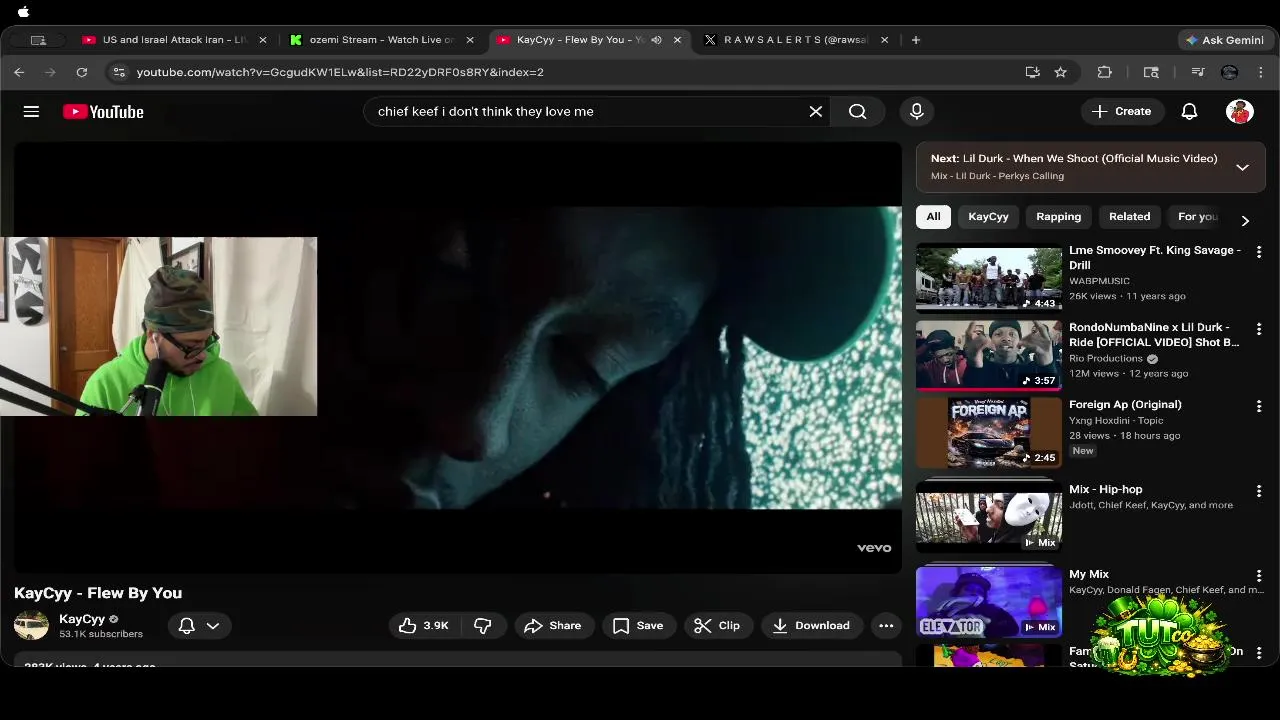Like the video with thumbs up 3.9K
Screen dimensions: 1280x720
click(x=424, y=625)
